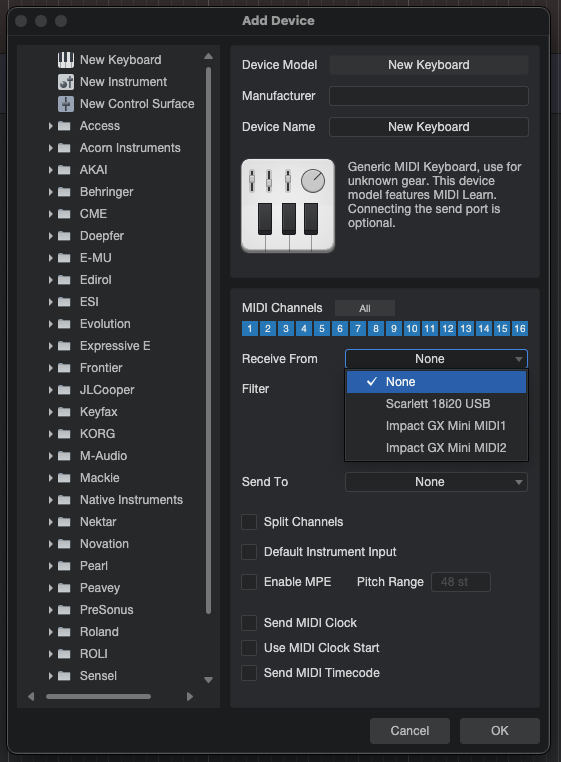Click the Expressive E folder icon
The width and height of the screenshot is (561, 762).
pos(64,346)
